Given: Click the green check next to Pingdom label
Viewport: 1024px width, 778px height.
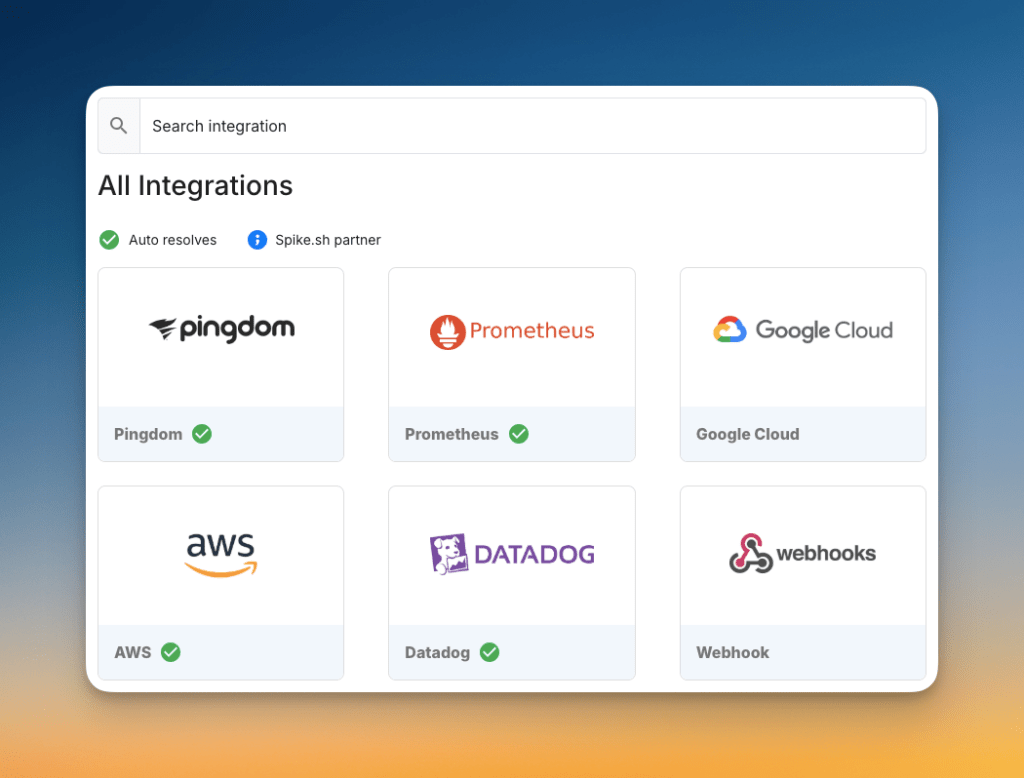Looking at the screenshot, I should point(201,434).
